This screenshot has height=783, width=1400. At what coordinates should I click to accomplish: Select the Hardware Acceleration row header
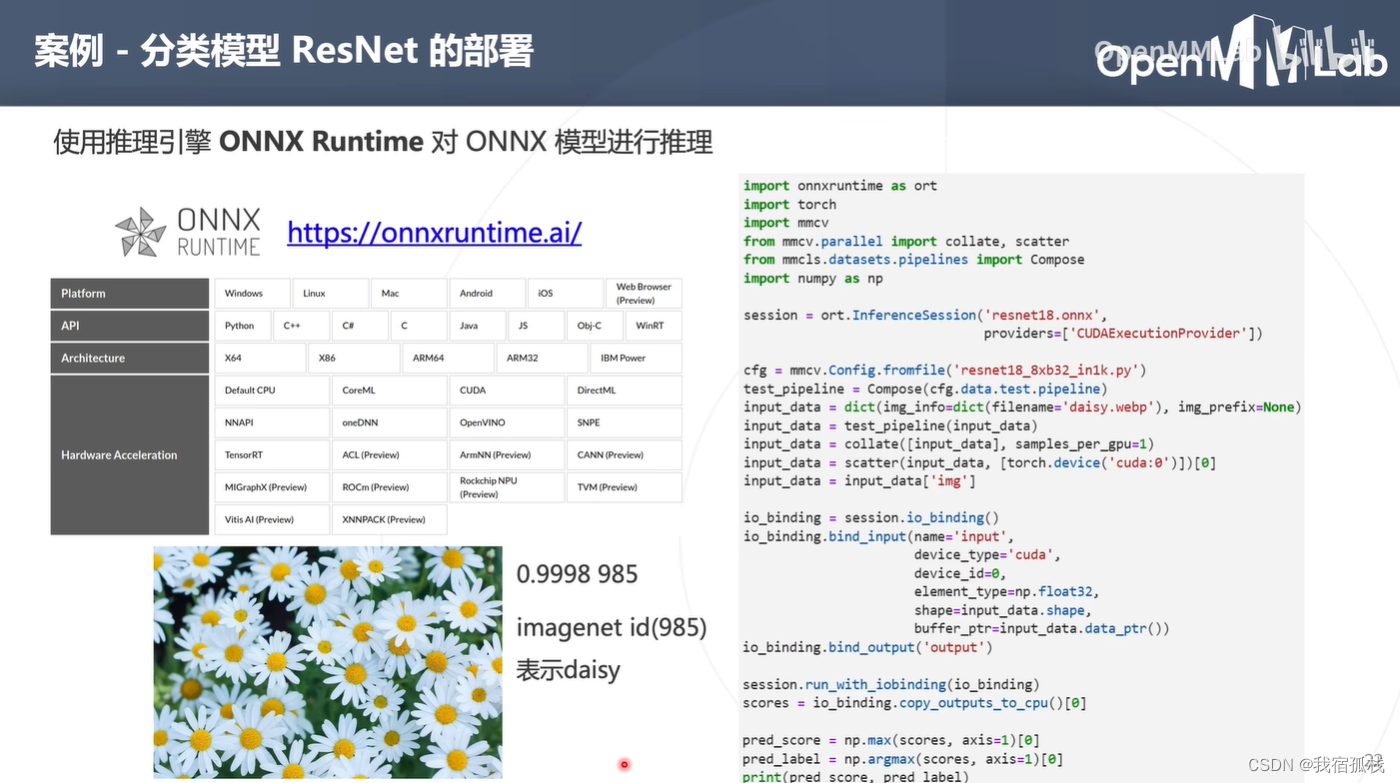click(129, 455)
